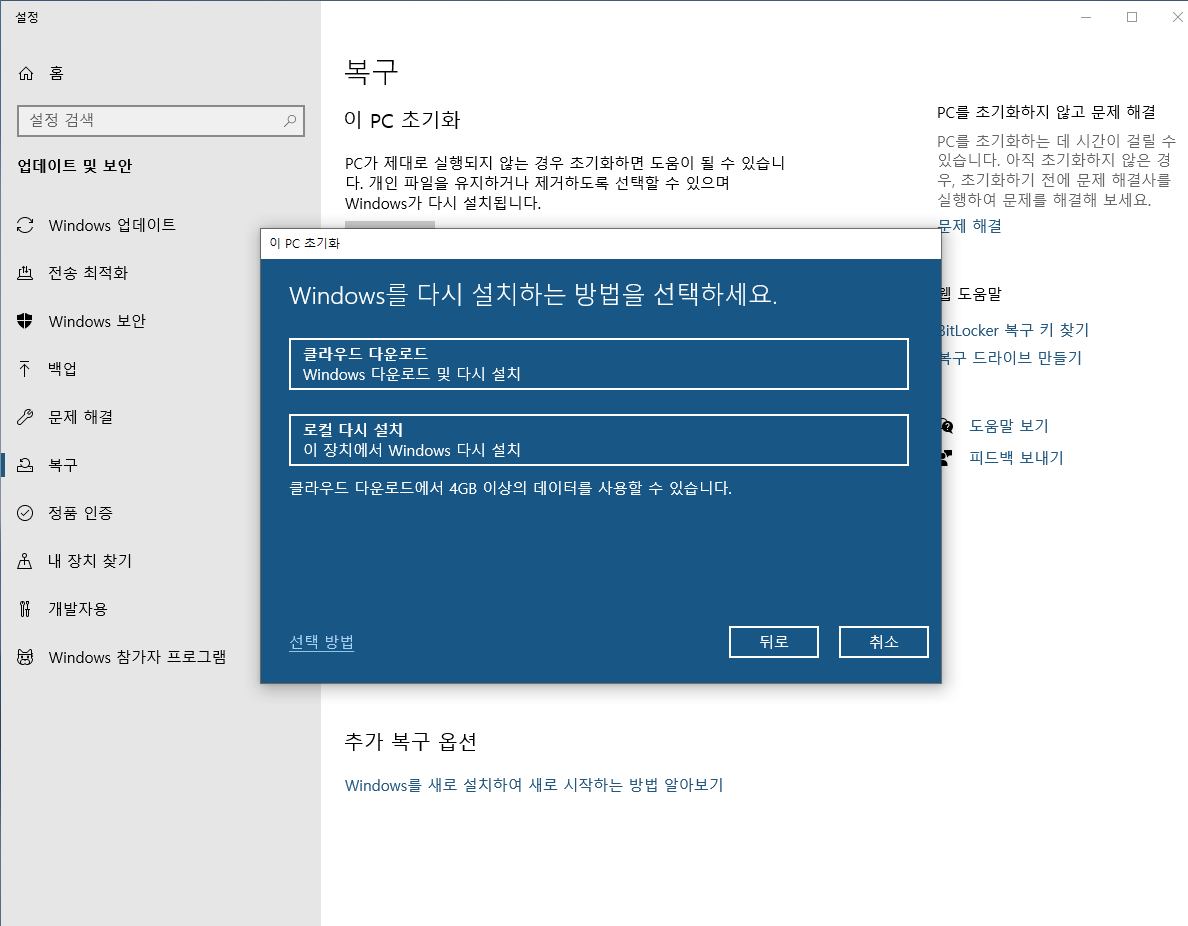Click the 문제 해결 link on right panel

coord(971,226)
